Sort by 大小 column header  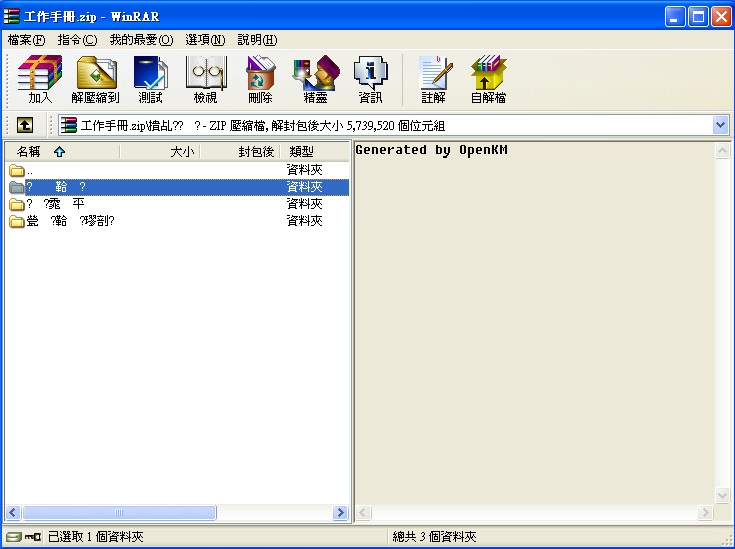click(x=160, y=151)
